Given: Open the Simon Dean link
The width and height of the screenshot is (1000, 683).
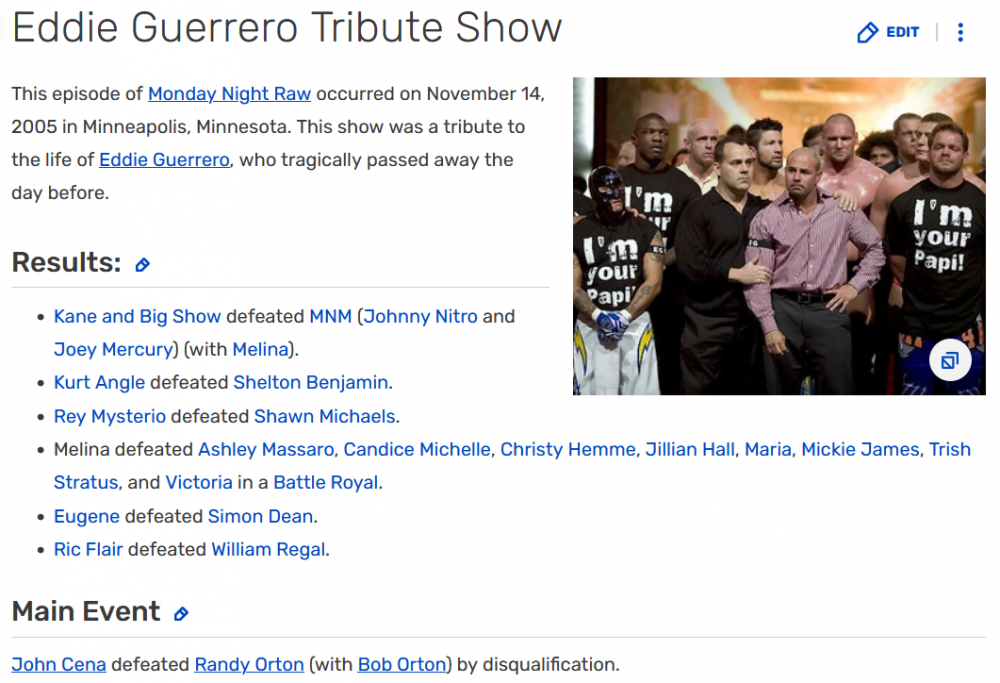Looking at the screenshot, I should coord(260,517).
